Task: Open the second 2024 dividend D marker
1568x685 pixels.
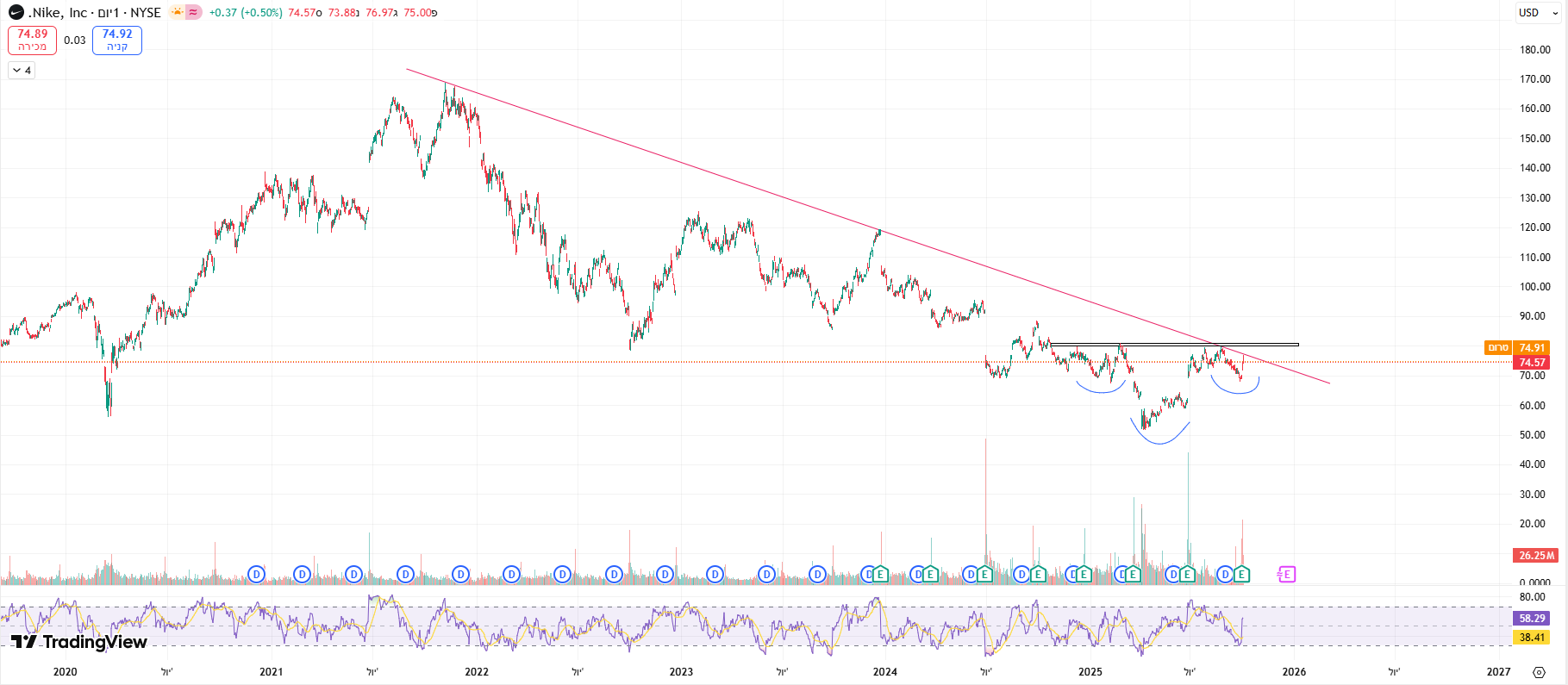Action: pos(971,574)
